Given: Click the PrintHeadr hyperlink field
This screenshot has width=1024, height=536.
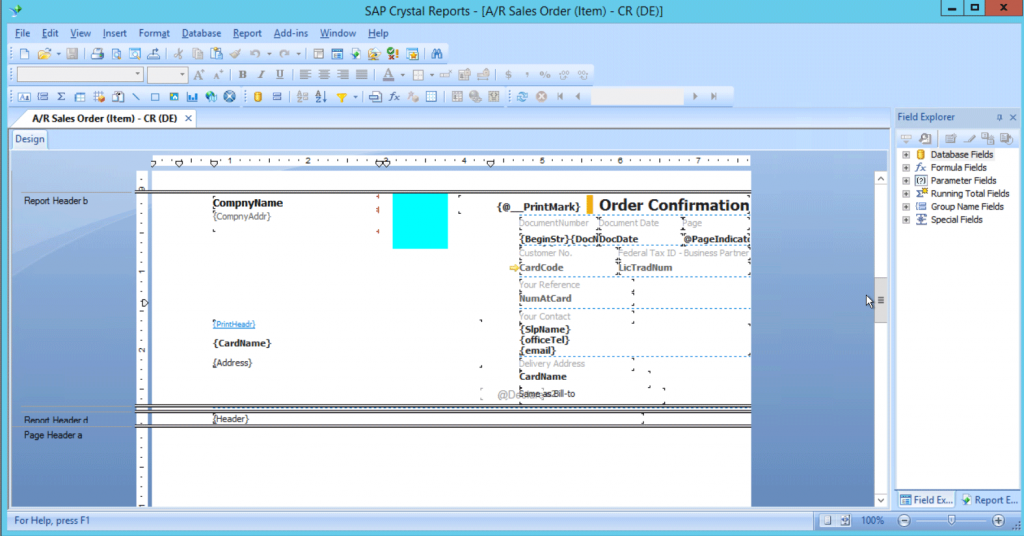Looking at the screenshot, I should point(234,324).
